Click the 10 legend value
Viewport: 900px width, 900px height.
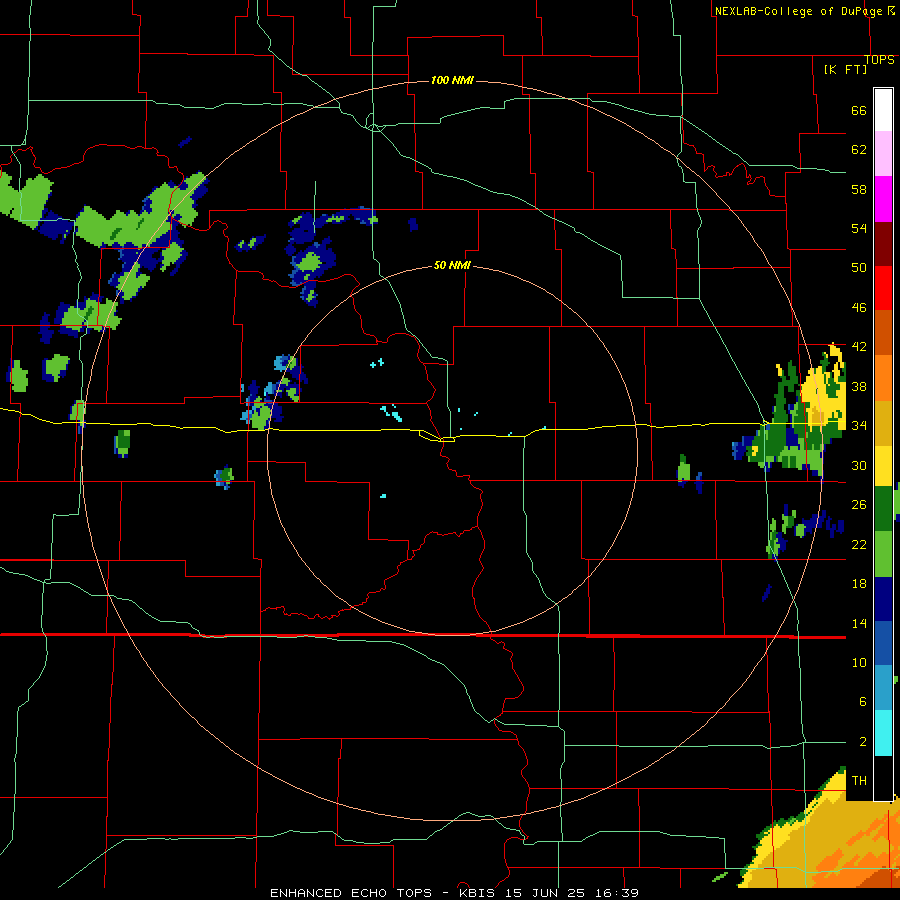pos(859,663)
